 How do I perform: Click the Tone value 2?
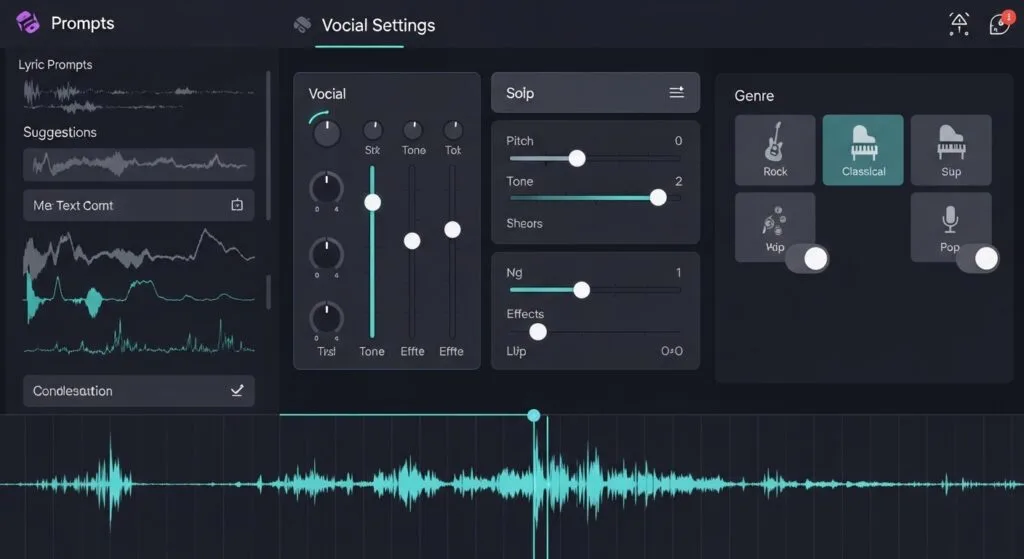click(x=679, y=182)
